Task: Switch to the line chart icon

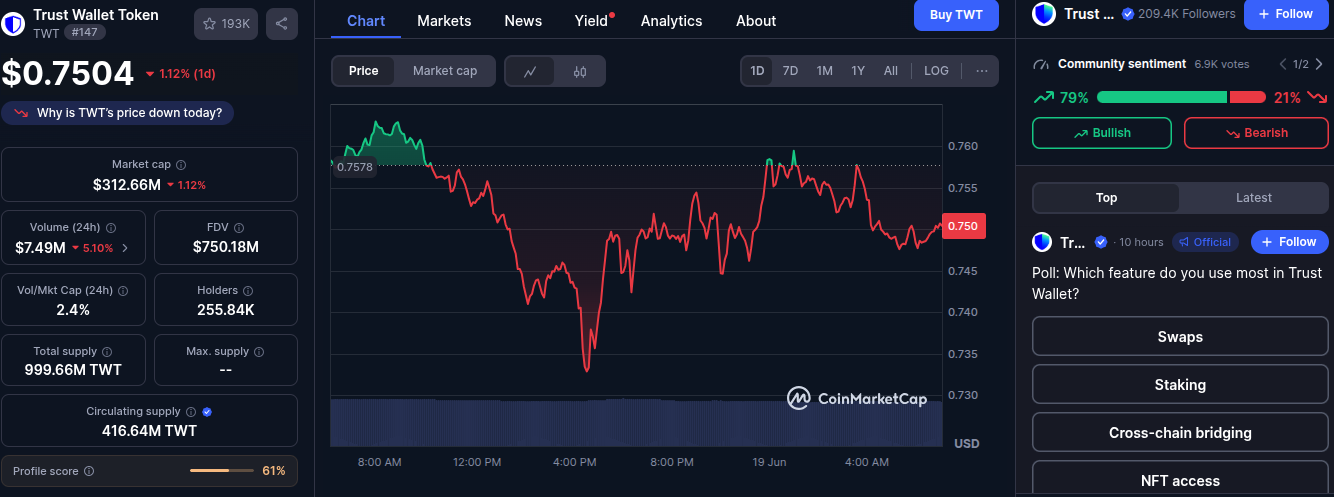Action: click(x=531, y=71)
